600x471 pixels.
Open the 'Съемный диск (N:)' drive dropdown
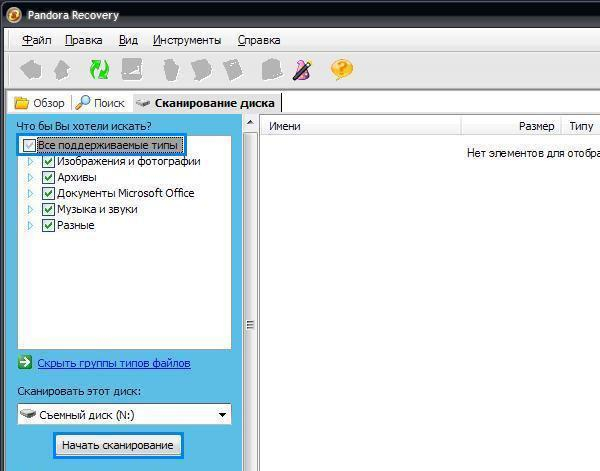[222, 415]
